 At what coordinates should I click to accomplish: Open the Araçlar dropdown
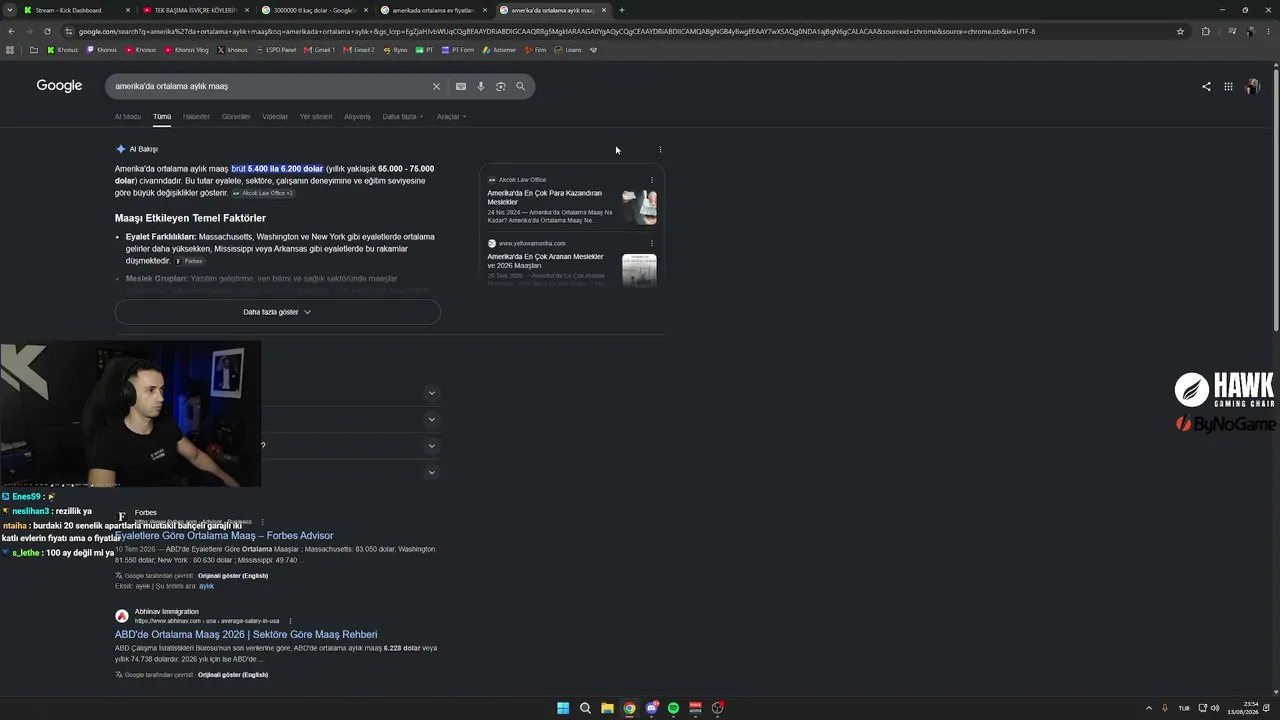tap(451, 117)
